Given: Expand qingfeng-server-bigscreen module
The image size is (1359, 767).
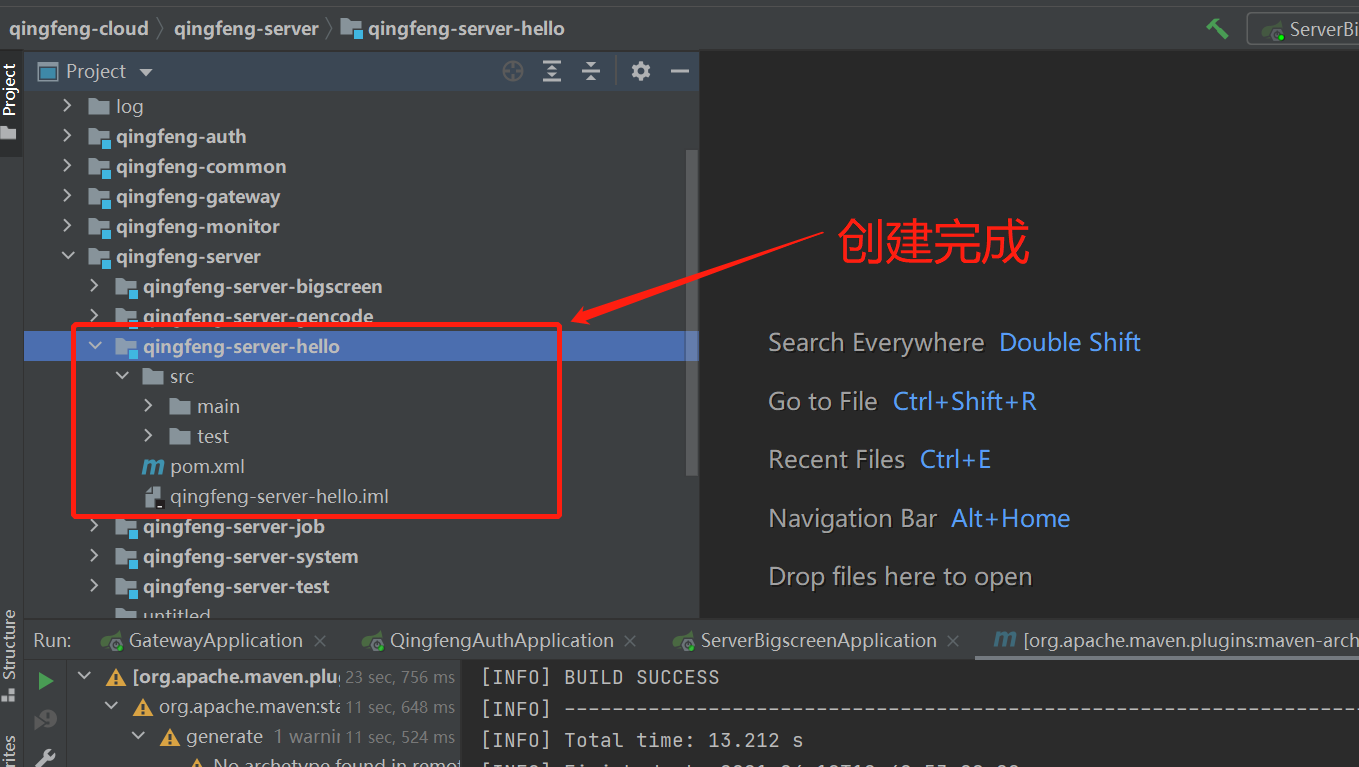Looking at the screenshot, I should [x=94, y=286].
